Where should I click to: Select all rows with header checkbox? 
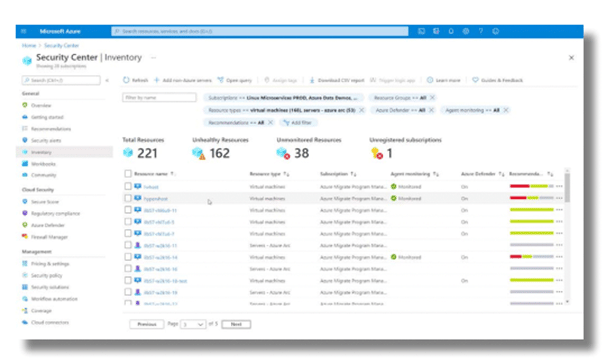point(128,174)
